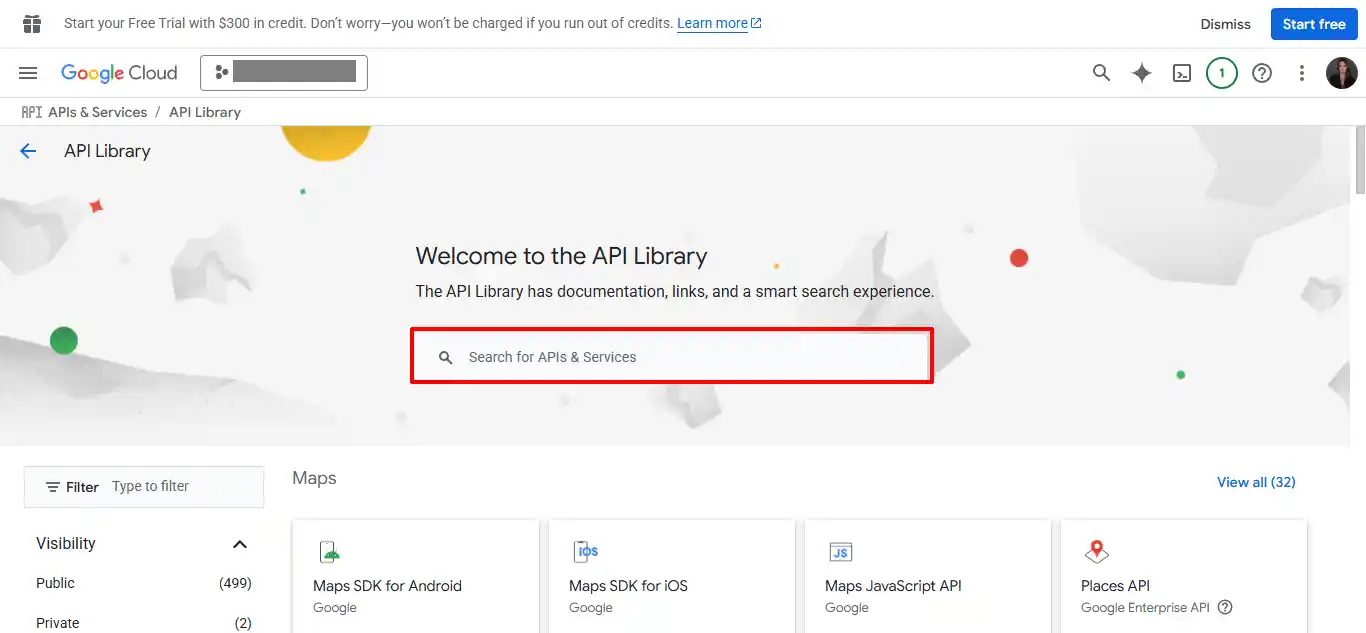
Task: Open the Maps SDK for iOS card
Action: 671,576
